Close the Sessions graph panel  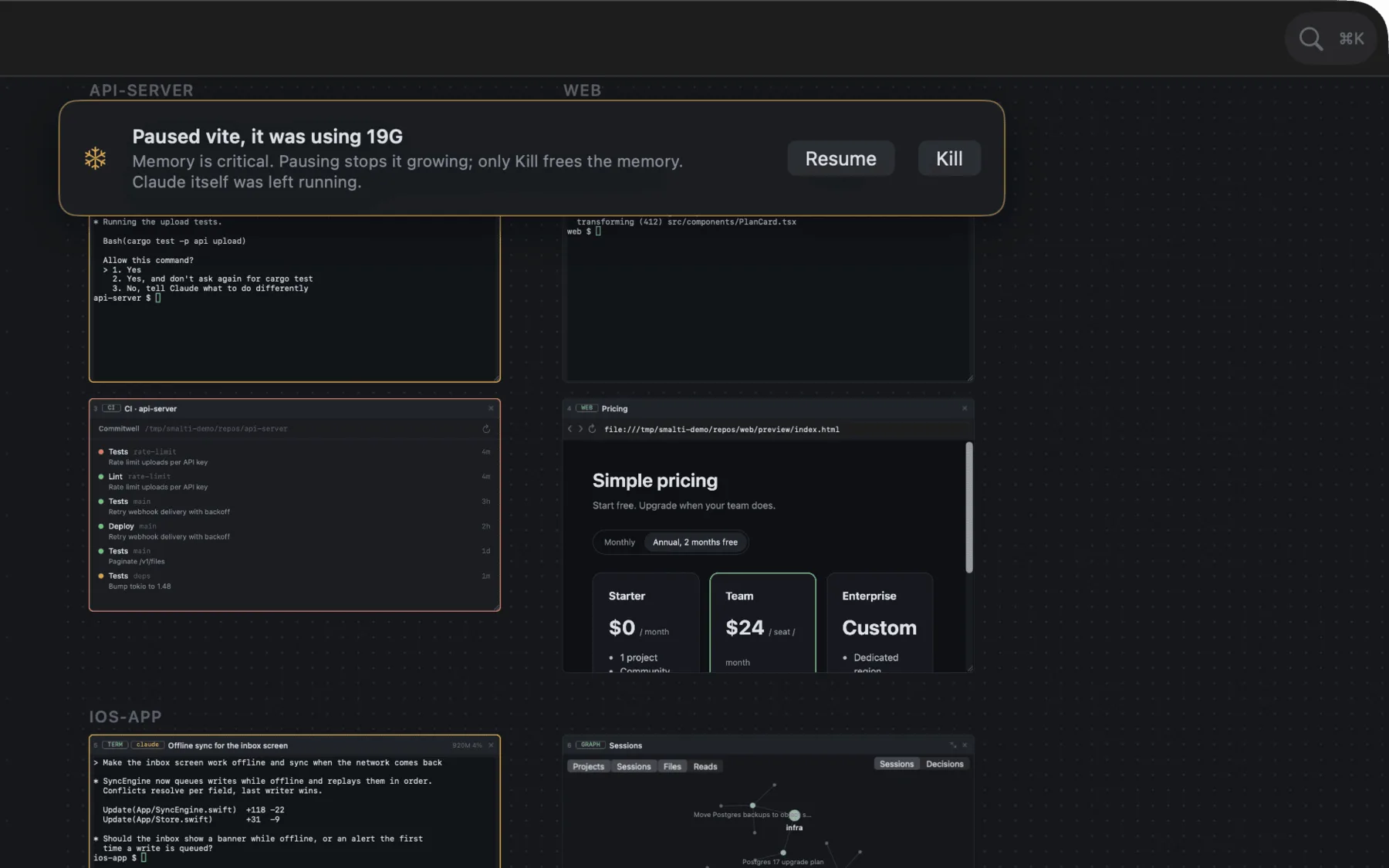click(965, 745)
